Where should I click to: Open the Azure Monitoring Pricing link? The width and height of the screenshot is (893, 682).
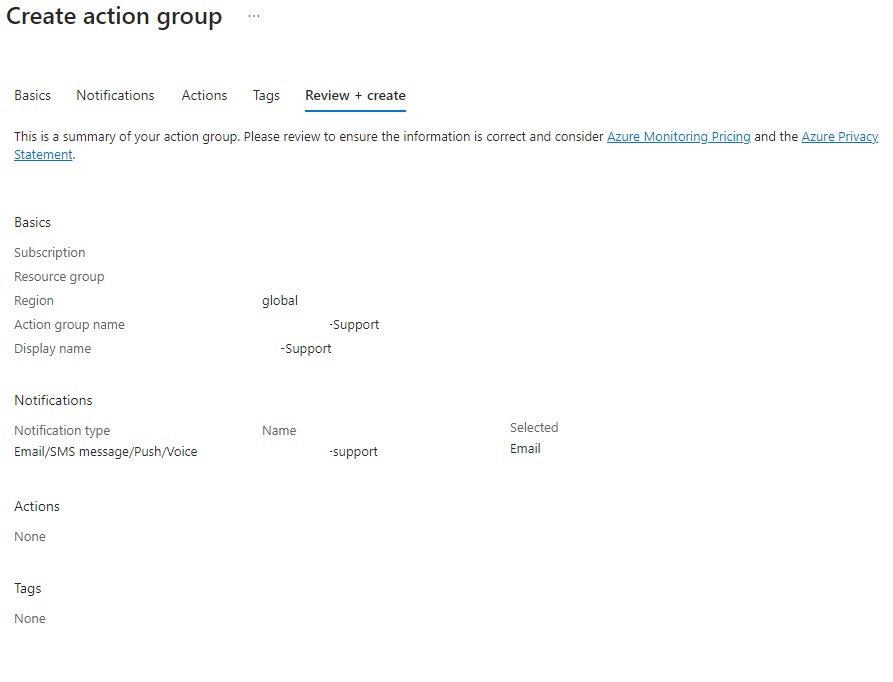pos(678,137)
